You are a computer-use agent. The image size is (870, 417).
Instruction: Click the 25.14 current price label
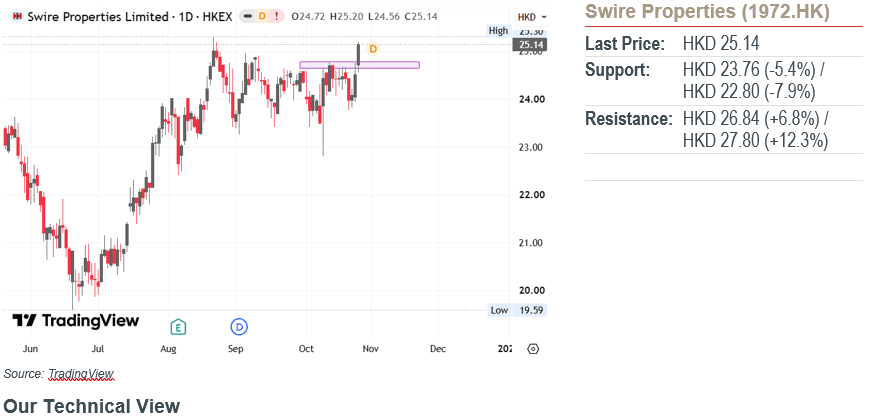pos(532,45)
